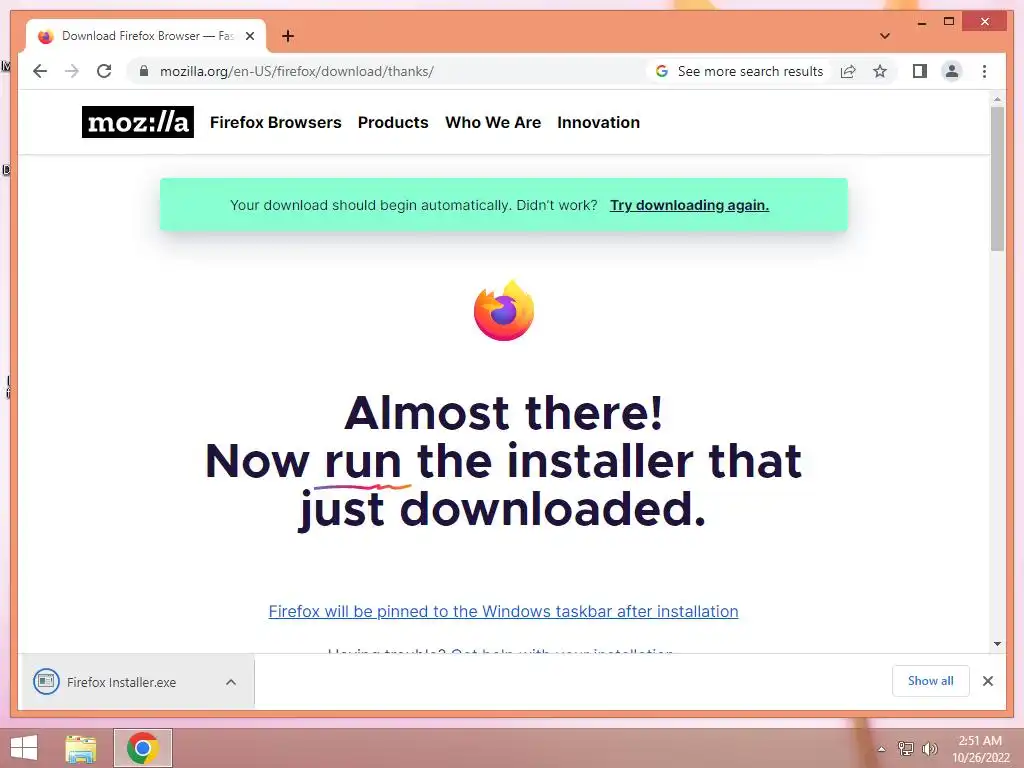
Task: Show hidden tray icons arrow
Action: pos(882,749)
